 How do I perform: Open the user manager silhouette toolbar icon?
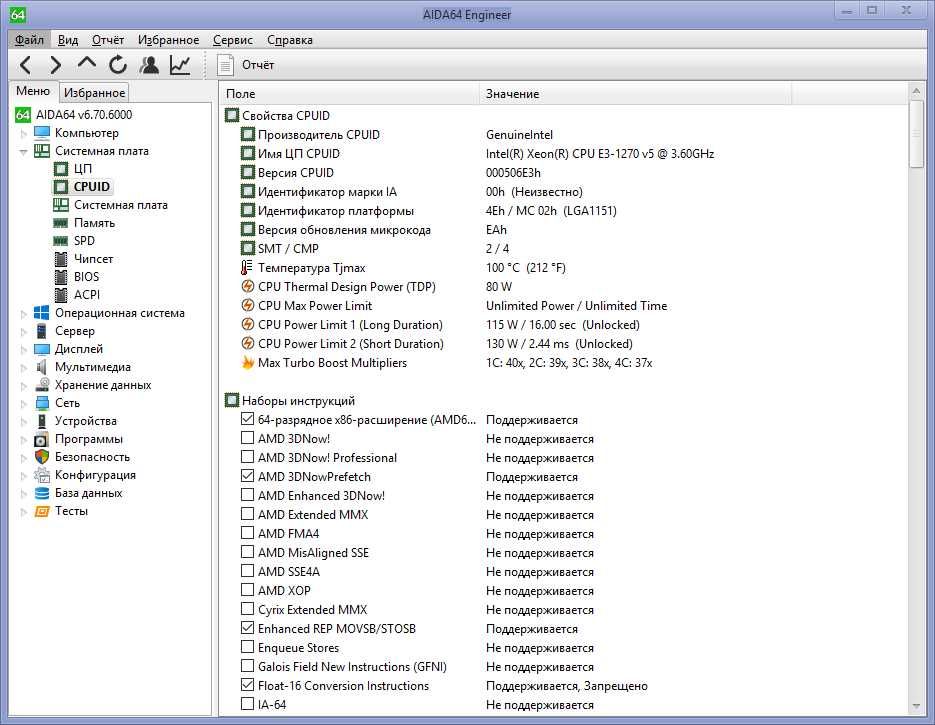tap(149, 64)
